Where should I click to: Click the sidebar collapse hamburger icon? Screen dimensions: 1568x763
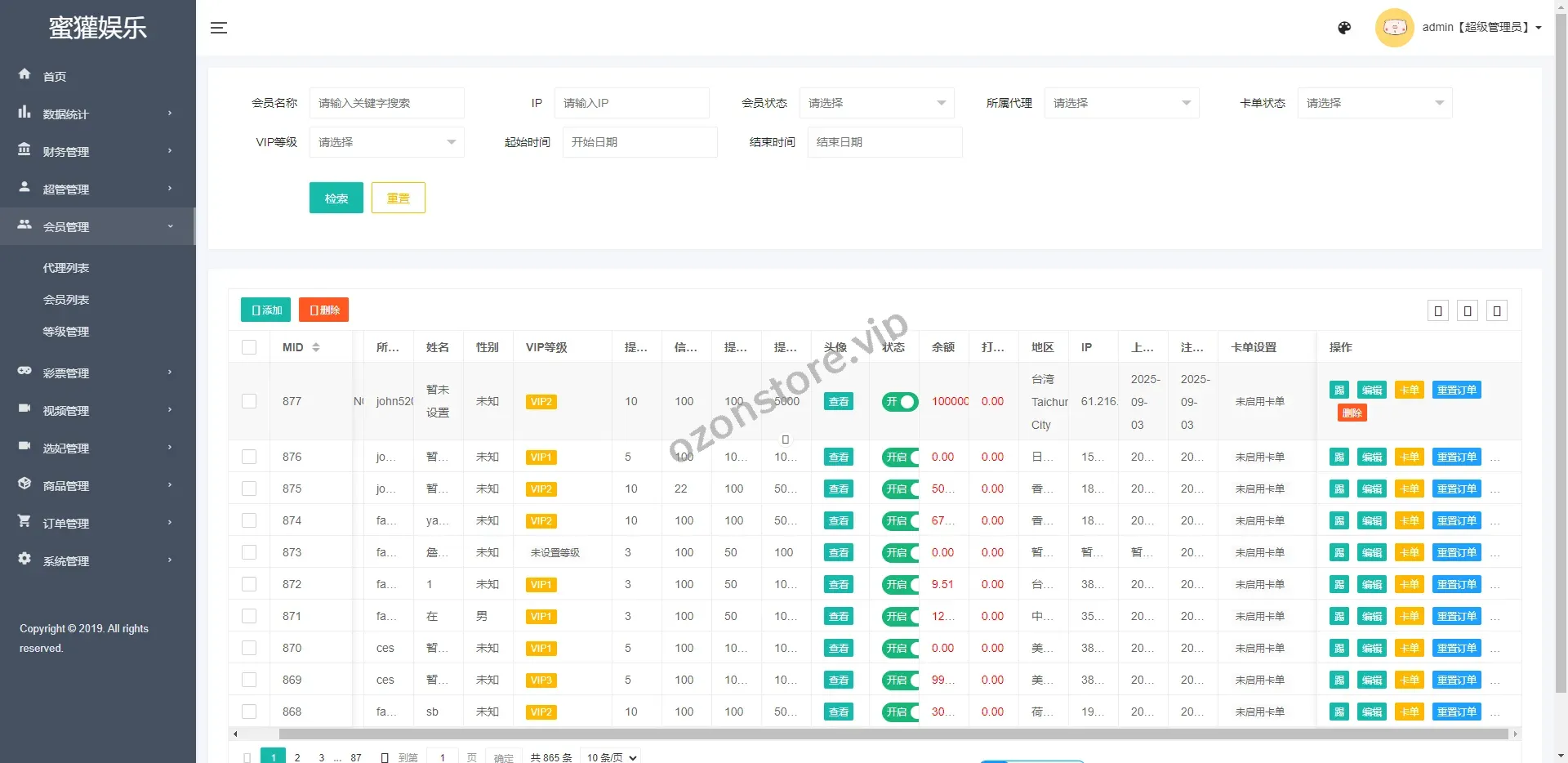(219, 28)
